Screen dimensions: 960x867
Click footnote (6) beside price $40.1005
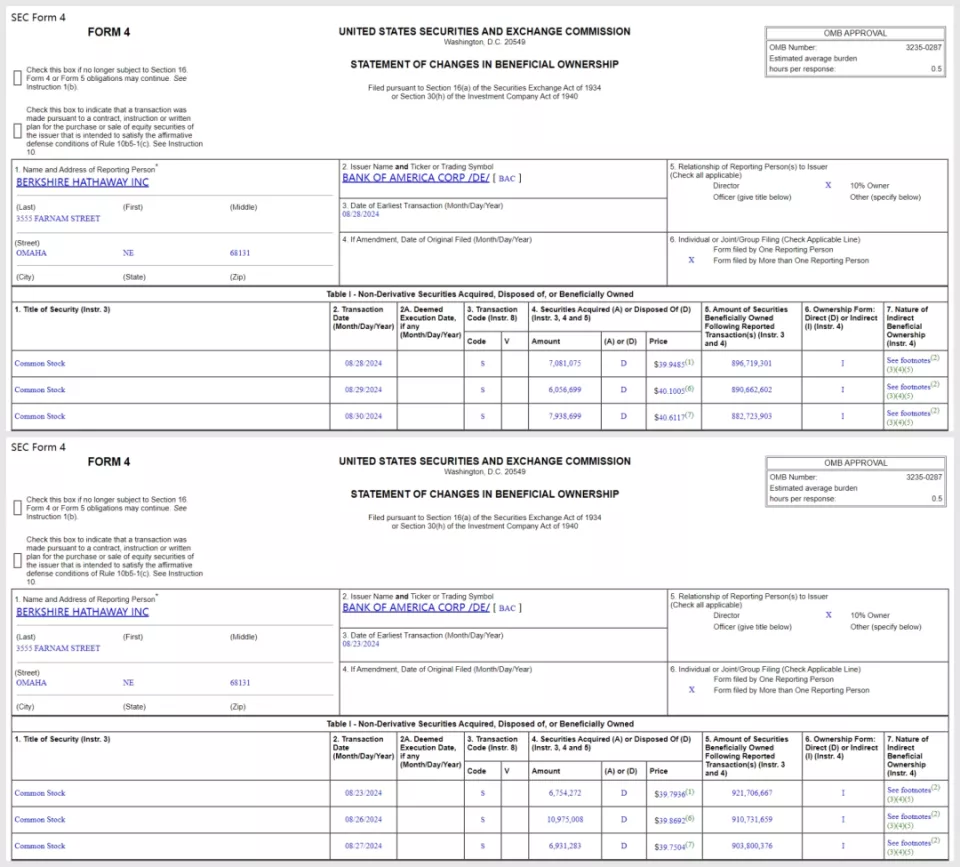689,388
